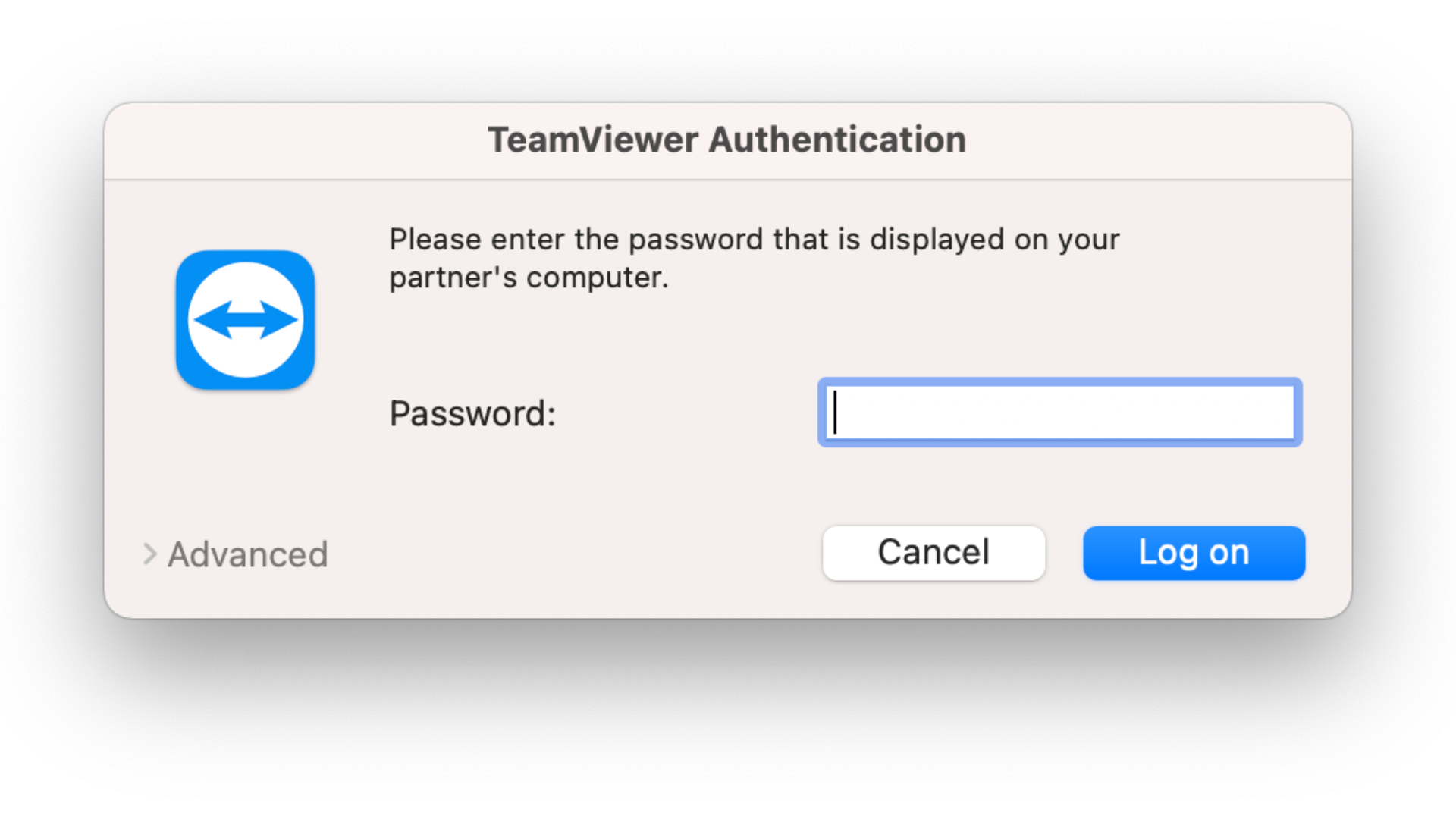Click the word "partner's" in the instructions
Viewport: 1456px width, 819px height.
(453, 278)
